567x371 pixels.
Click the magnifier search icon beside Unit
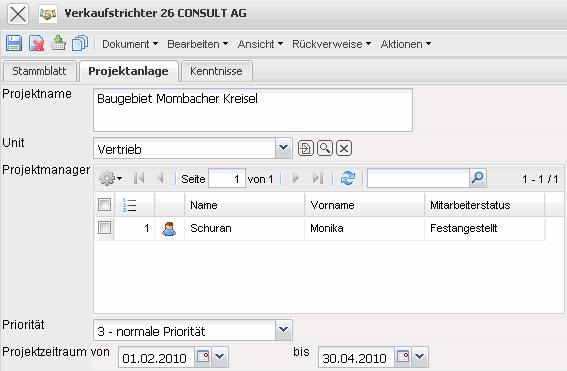(325, 148)
